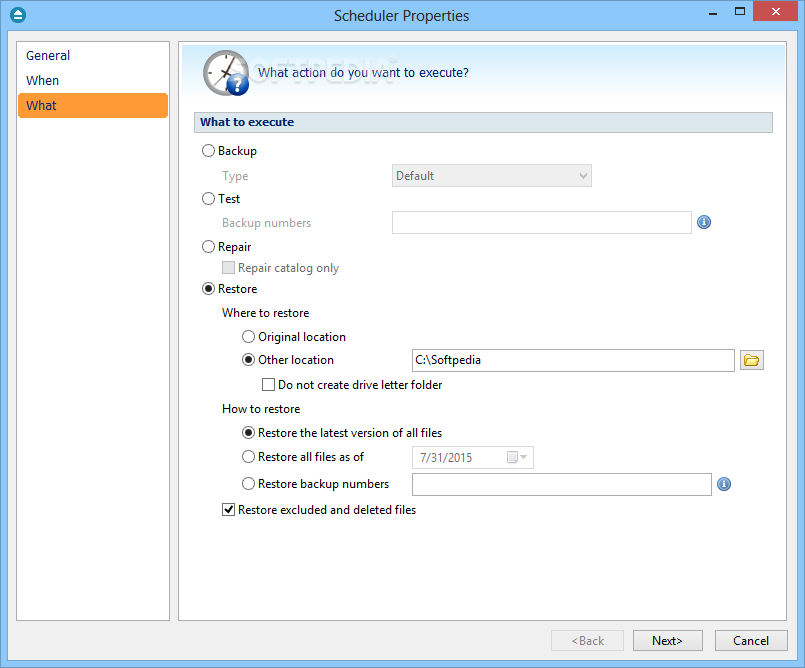The height and width of the screenshot is (668, 805).
Task: Click the Where to restore label
Action: coord(265,313)
